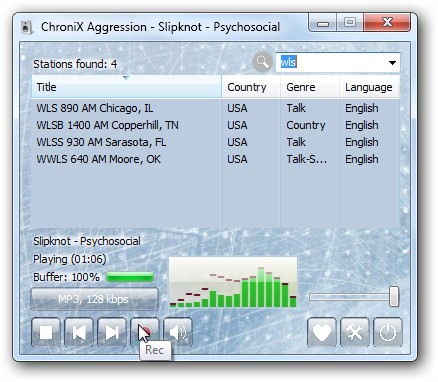
Task: Sort stations by Title column
Action: pyautogui.click(x=126, y=87)
